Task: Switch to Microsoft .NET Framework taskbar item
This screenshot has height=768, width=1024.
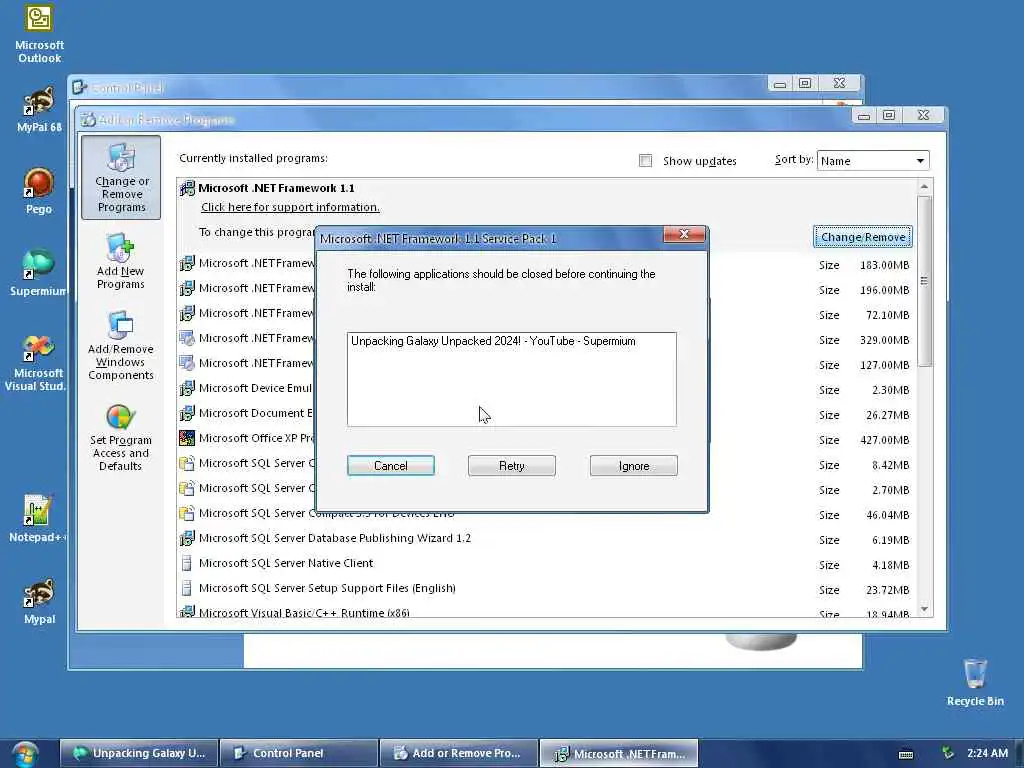Action: point(618,753)
